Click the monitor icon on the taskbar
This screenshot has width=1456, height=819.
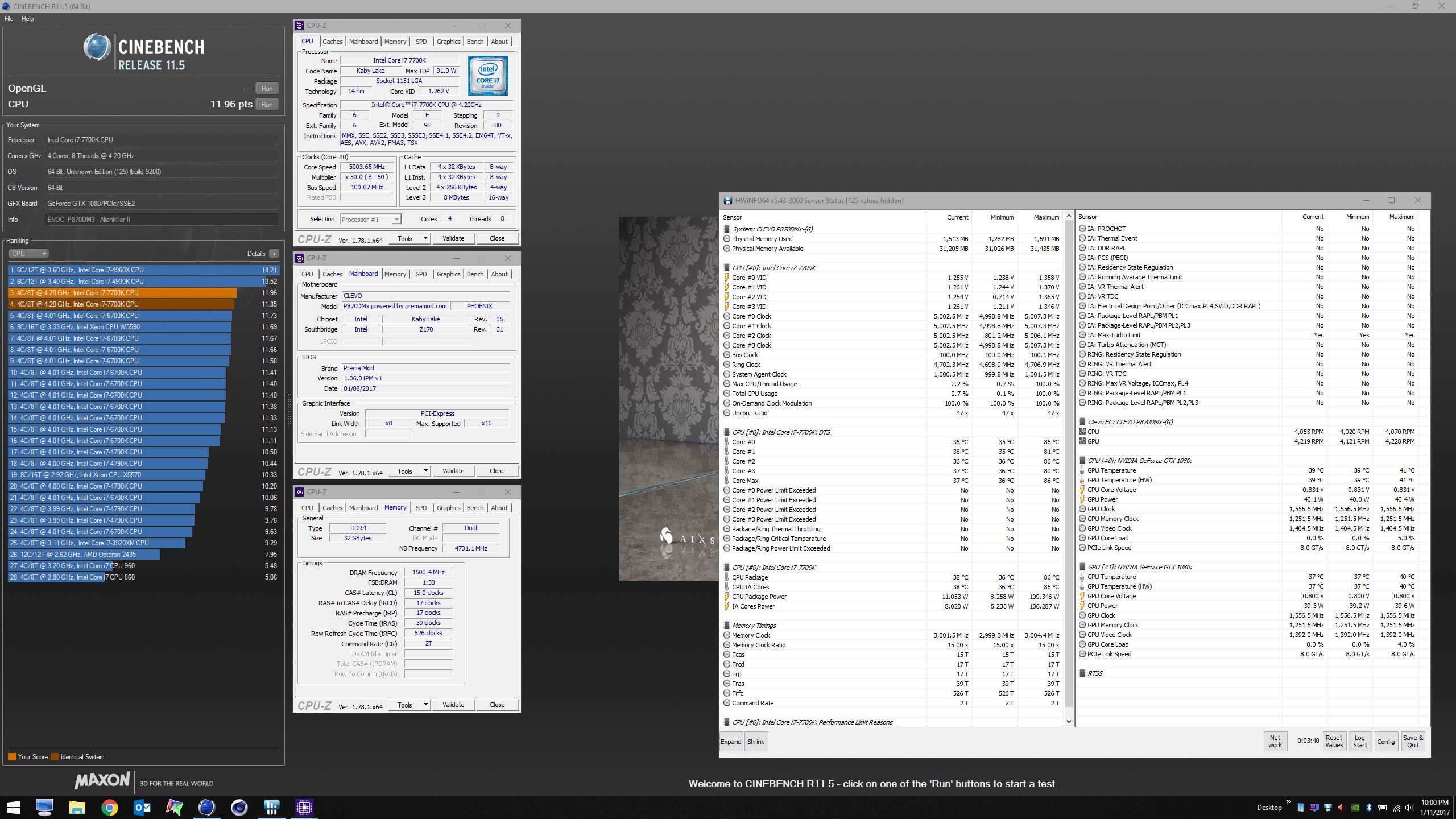click(x=44, y=807)
